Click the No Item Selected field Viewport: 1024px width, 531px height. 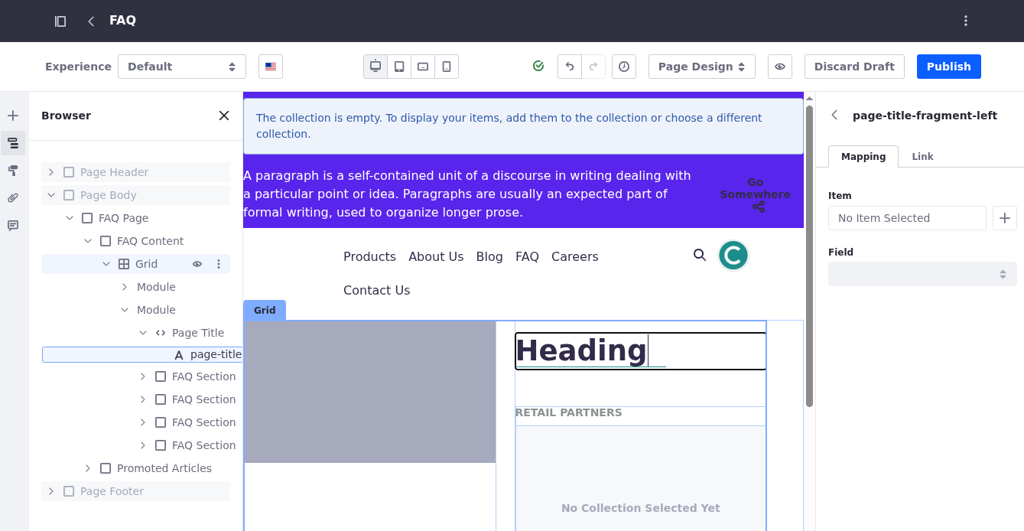(x=907, y=218)
